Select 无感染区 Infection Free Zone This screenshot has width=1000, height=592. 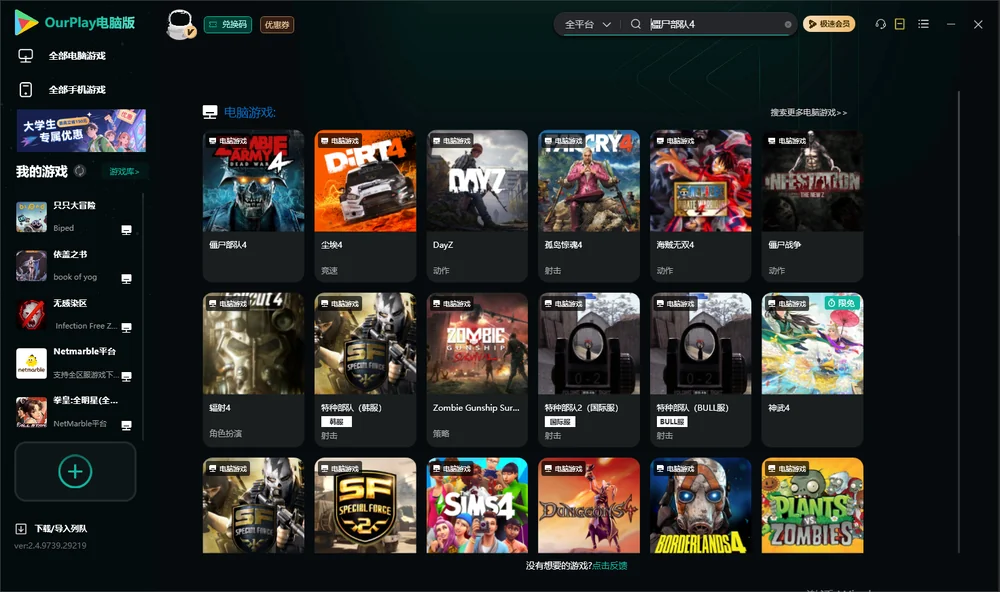75,314
